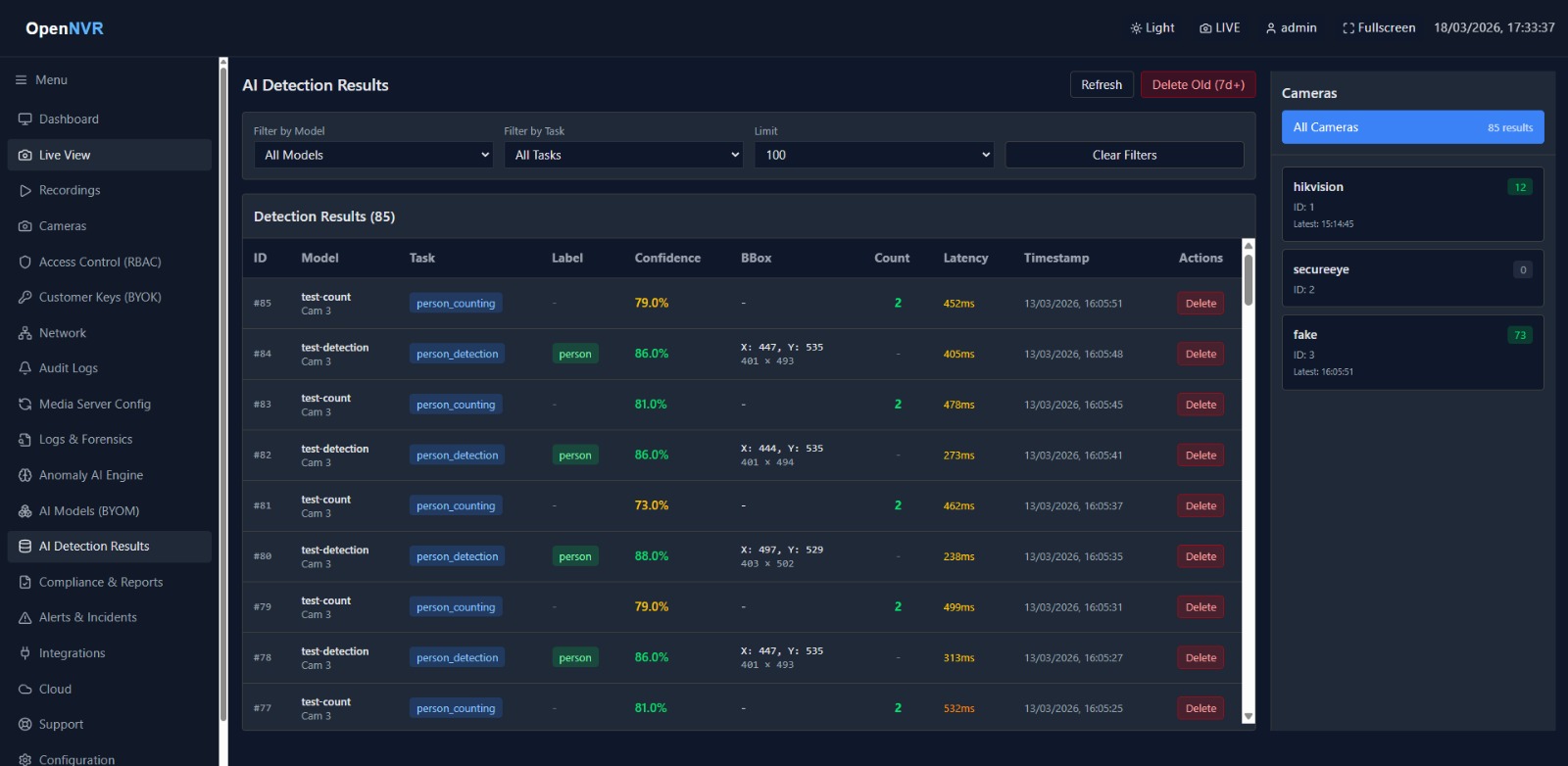Click the Access Control shield icon
The image size is (1568, 766).
tap(25, 263)
